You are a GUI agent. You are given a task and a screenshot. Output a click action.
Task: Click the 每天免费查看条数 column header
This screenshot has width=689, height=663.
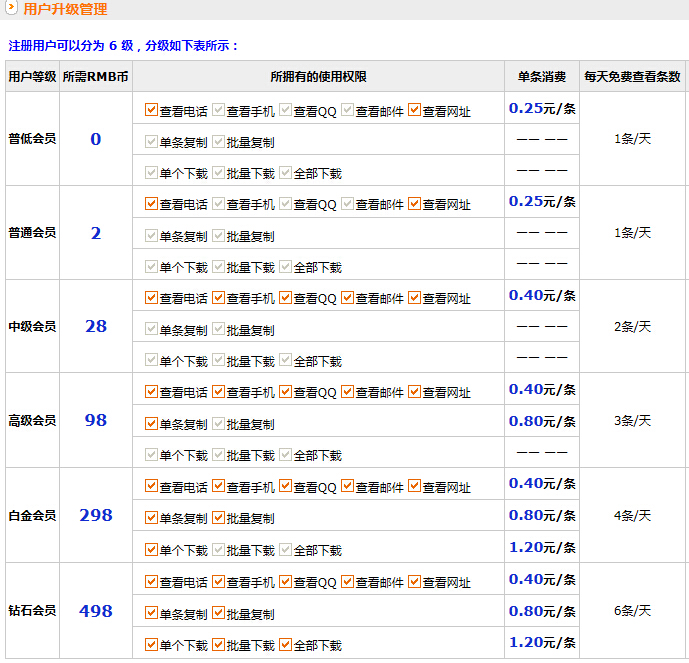[632, 77]
